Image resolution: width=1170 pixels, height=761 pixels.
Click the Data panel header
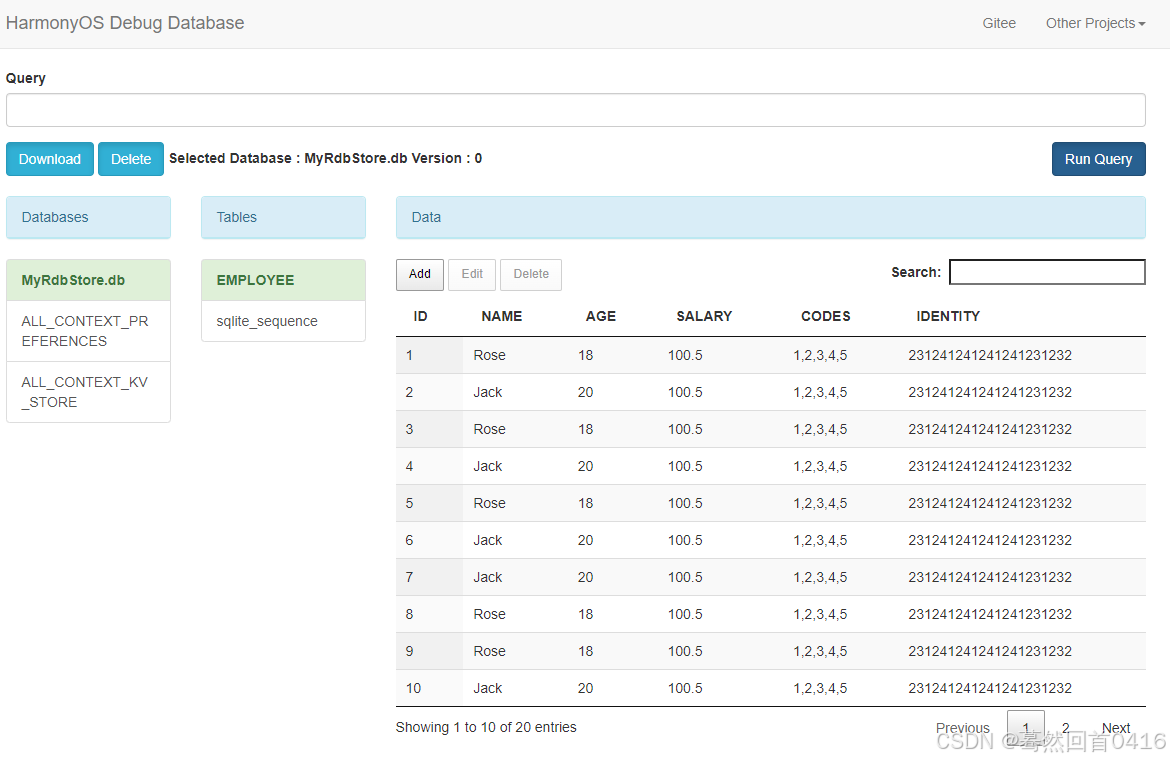(771, 217)
